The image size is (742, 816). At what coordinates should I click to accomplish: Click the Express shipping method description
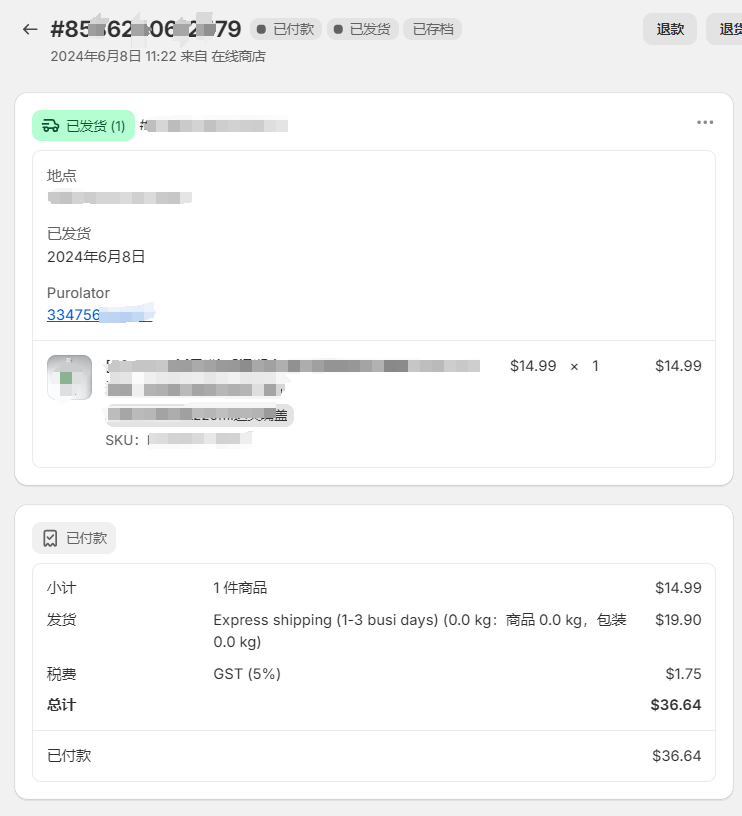[x=420, y=631]
